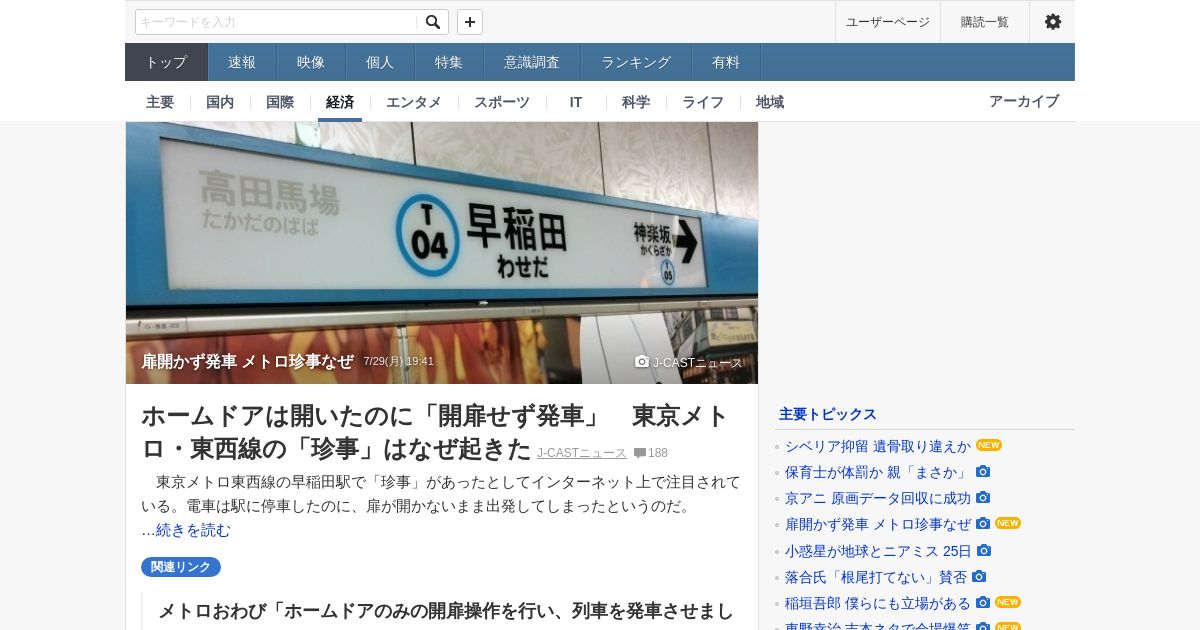The width and height of the screenshot is (1200, 630).
Task: Open related link メトロおわび
Action: point(446,611)
